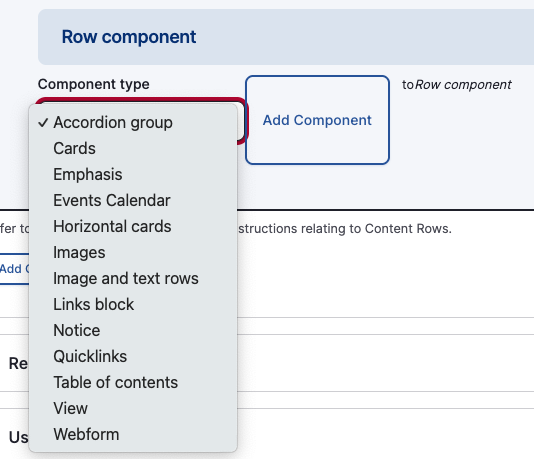Viewport: 534px width, 459px height.
Task: Click the checkmark beside Accordion group
Action: point(43,123)
